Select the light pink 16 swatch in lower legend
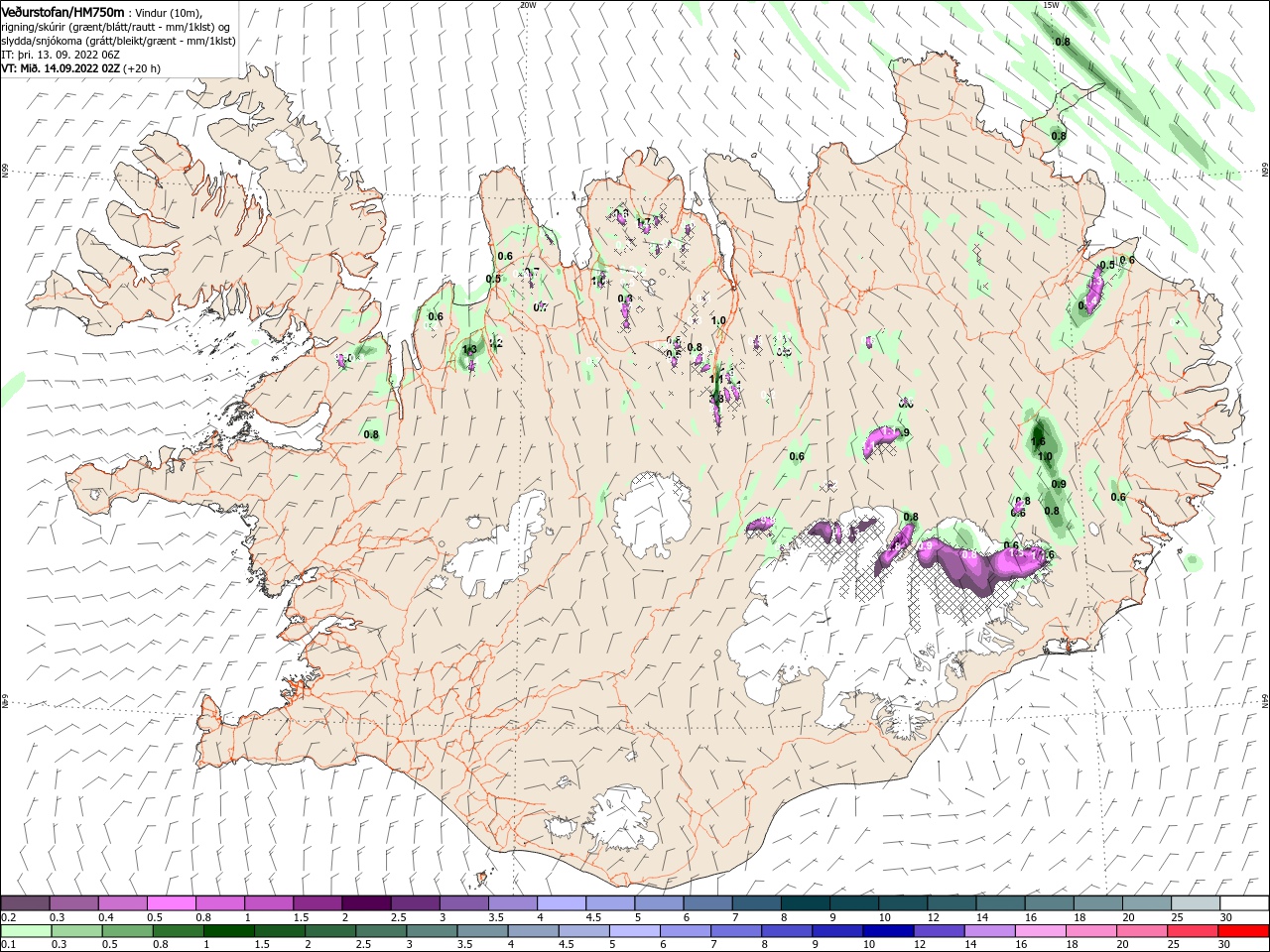The width and height of the screenshot is (1270, 952). pyautogui.click(x=1039, y=931)
